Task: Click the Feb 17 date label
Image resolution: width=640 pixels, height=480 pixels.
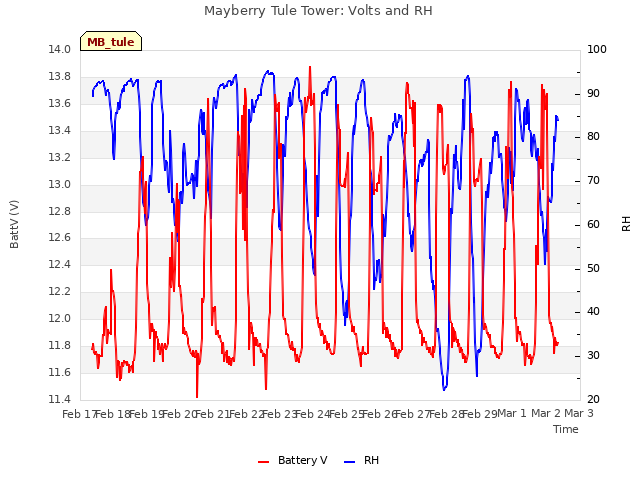Action: 78,414
